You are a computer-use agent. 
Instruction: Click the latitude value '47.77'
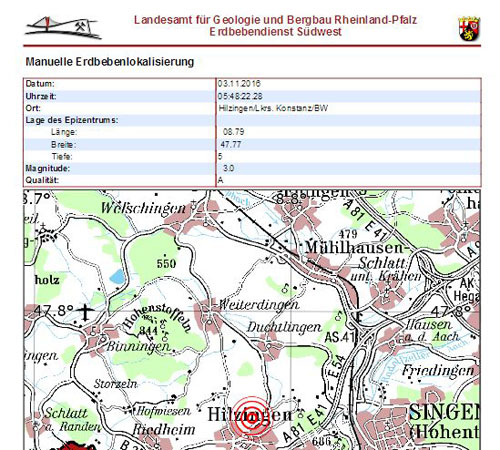231,144
